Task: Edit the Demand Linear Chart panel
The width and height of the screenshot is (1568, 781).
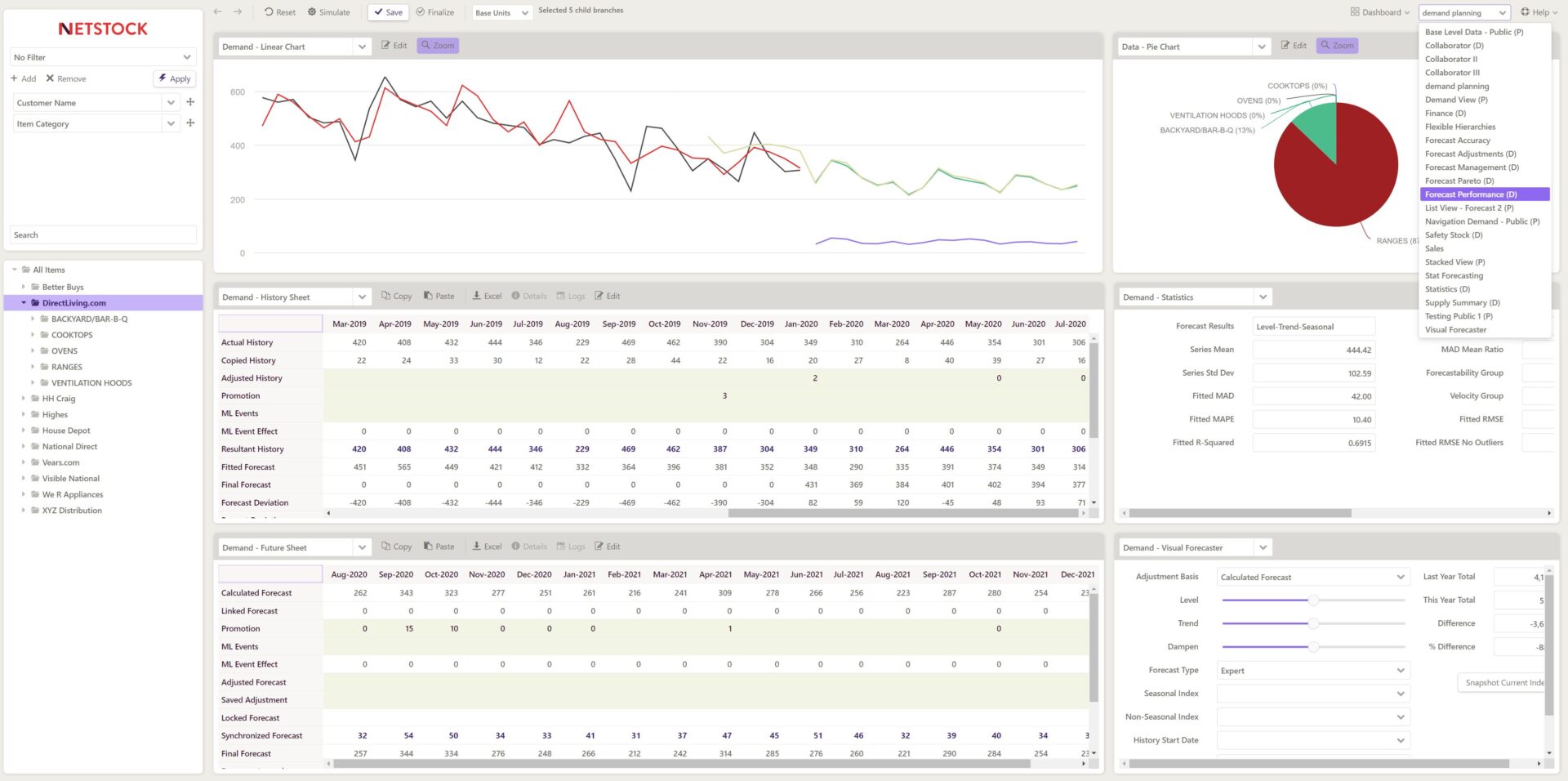Action: pos(394,46)
